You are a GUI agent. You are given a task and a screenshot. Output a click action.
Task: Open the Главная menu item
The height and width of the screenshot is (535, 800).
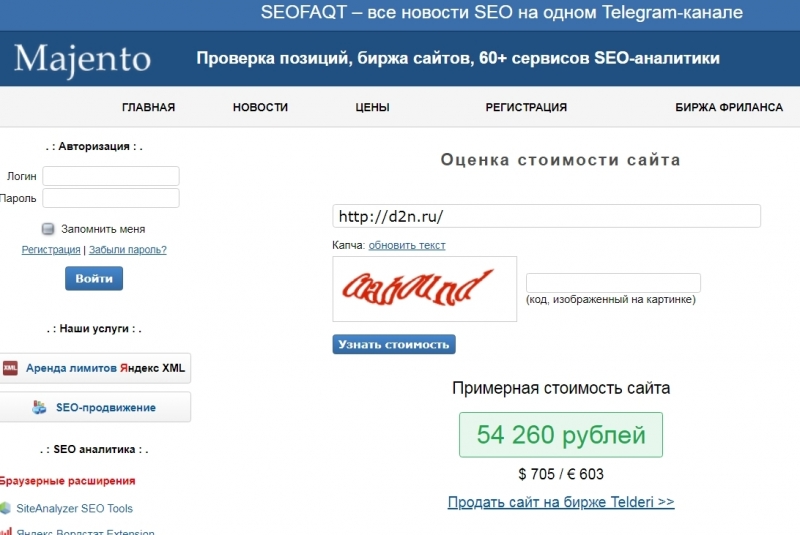click(x=148, y=108)
